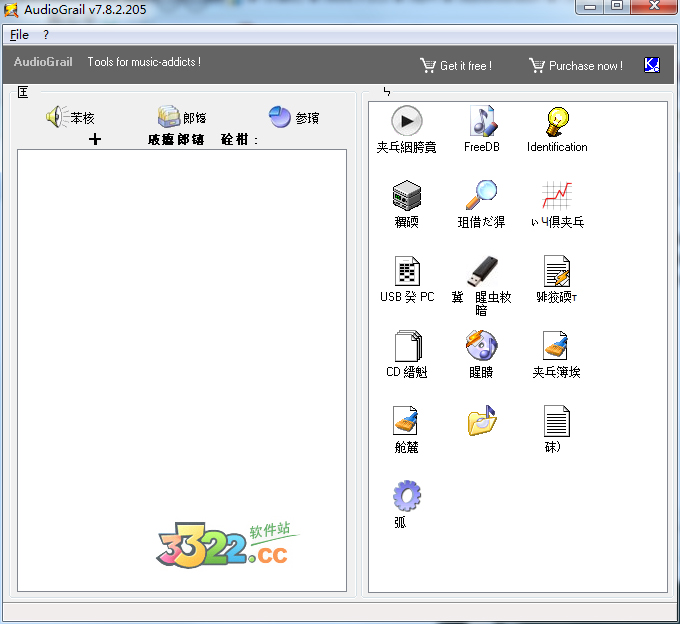Click the blue K icon in the banner
The image size is (680, 624).
[651, 65]
